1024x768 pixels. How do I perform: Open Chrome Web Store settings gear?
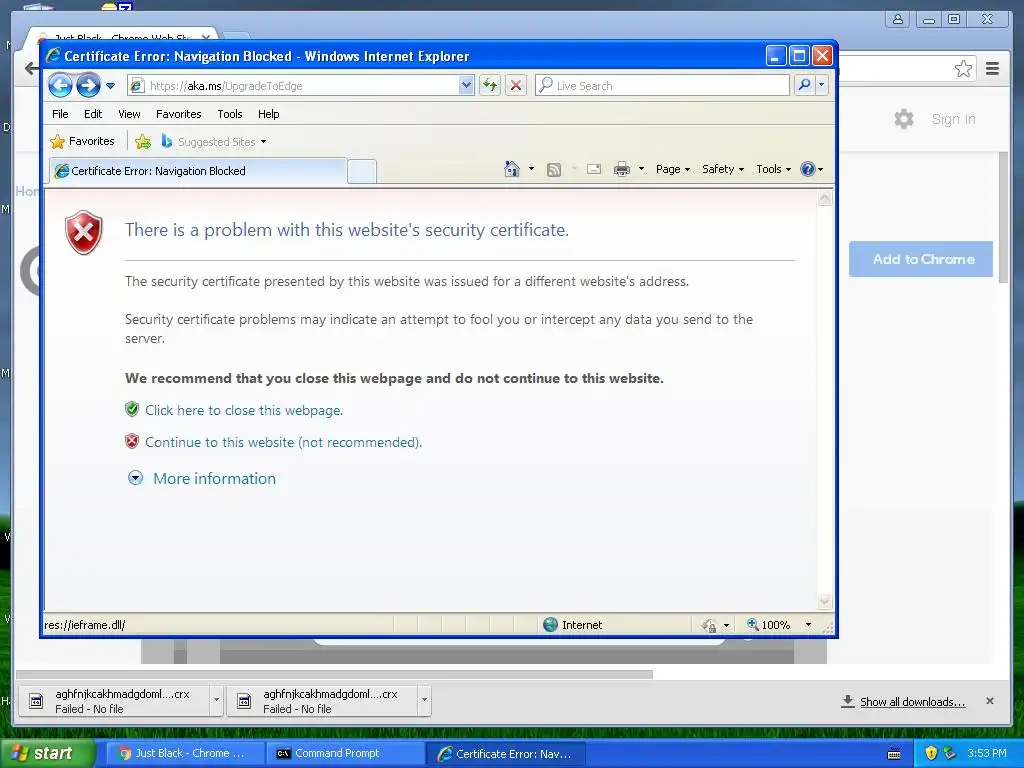(904, 119)
